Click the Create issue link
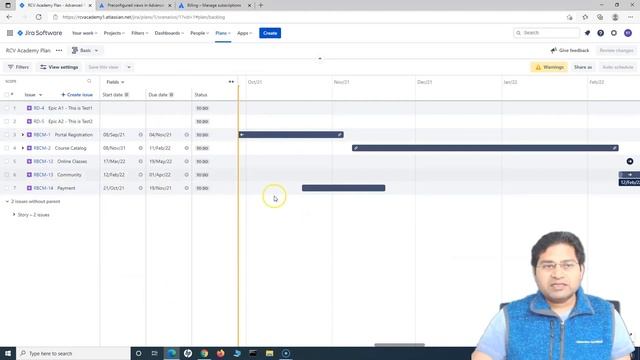This screenshot has height=360, width=640. click(x=77, y=95)
